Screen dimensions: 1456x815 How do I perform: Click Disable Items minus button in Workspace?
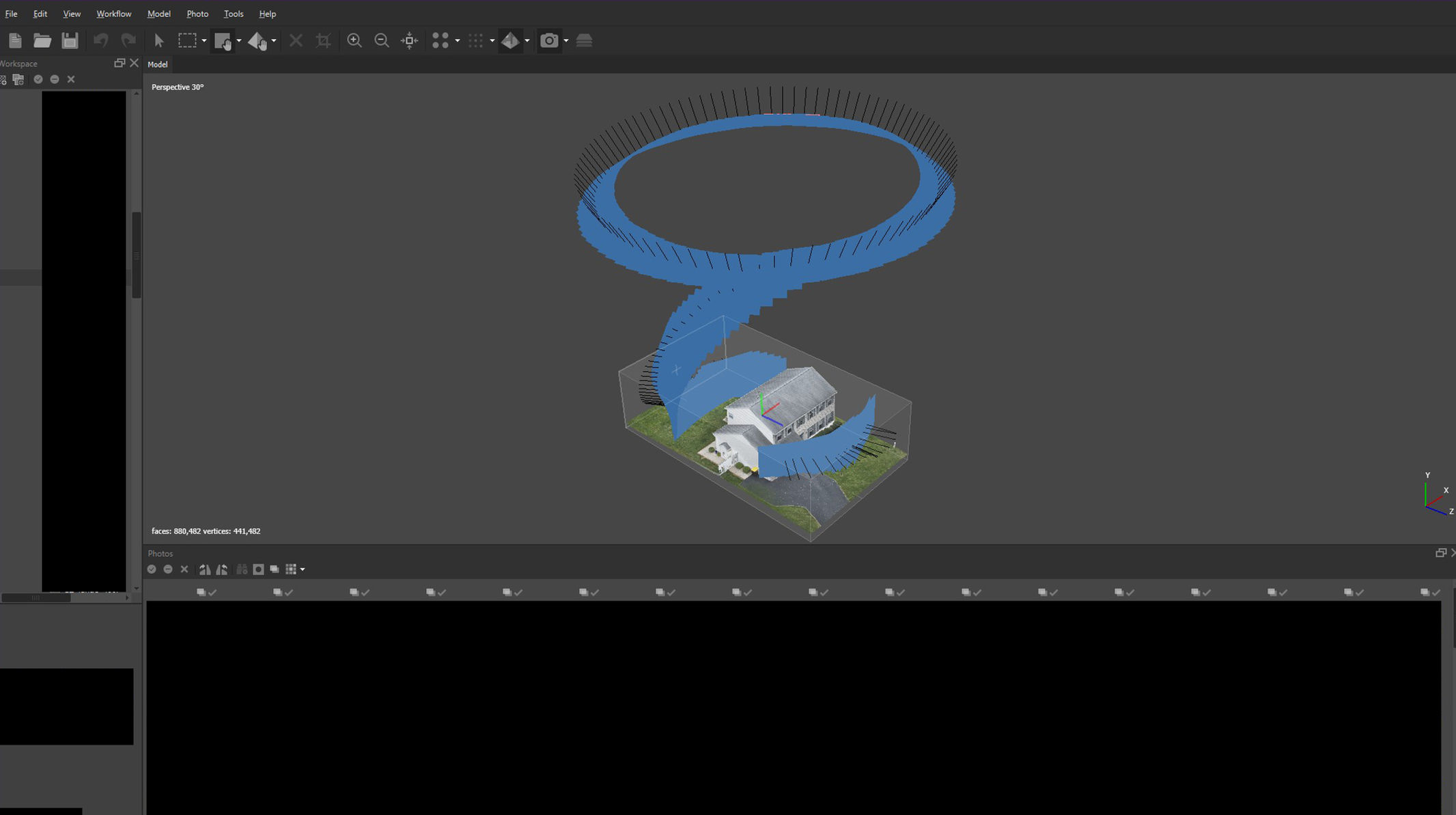click(x=55, y=79)
